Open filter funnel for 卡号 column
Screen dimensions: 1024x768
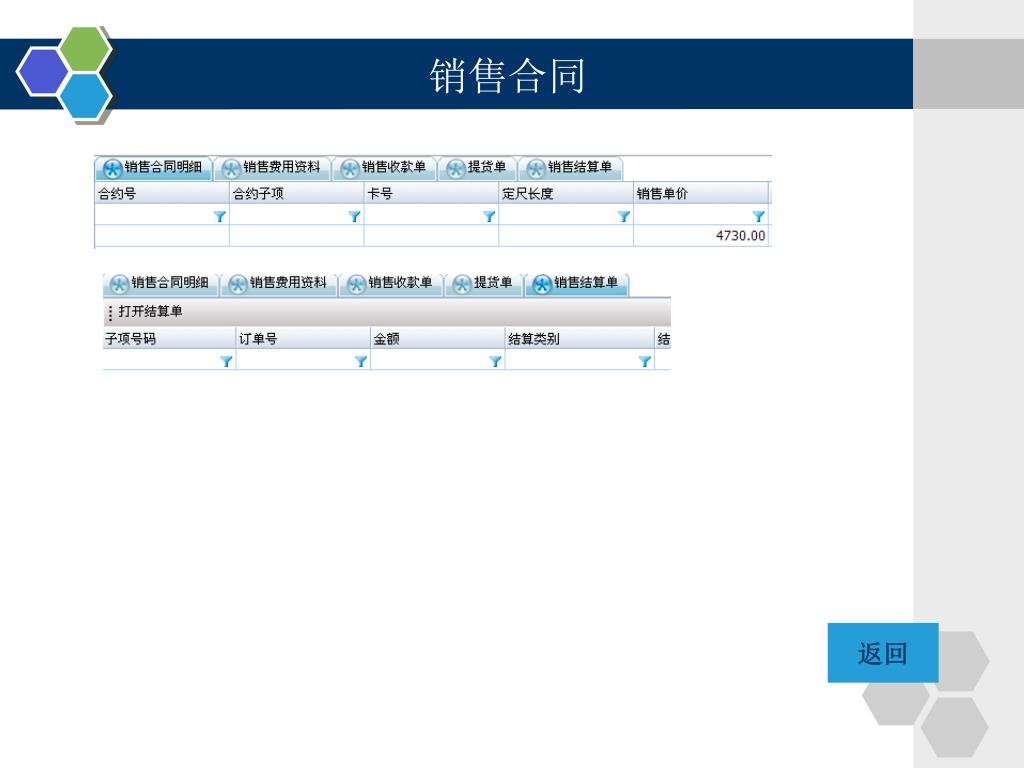click(x=489, y=216)
